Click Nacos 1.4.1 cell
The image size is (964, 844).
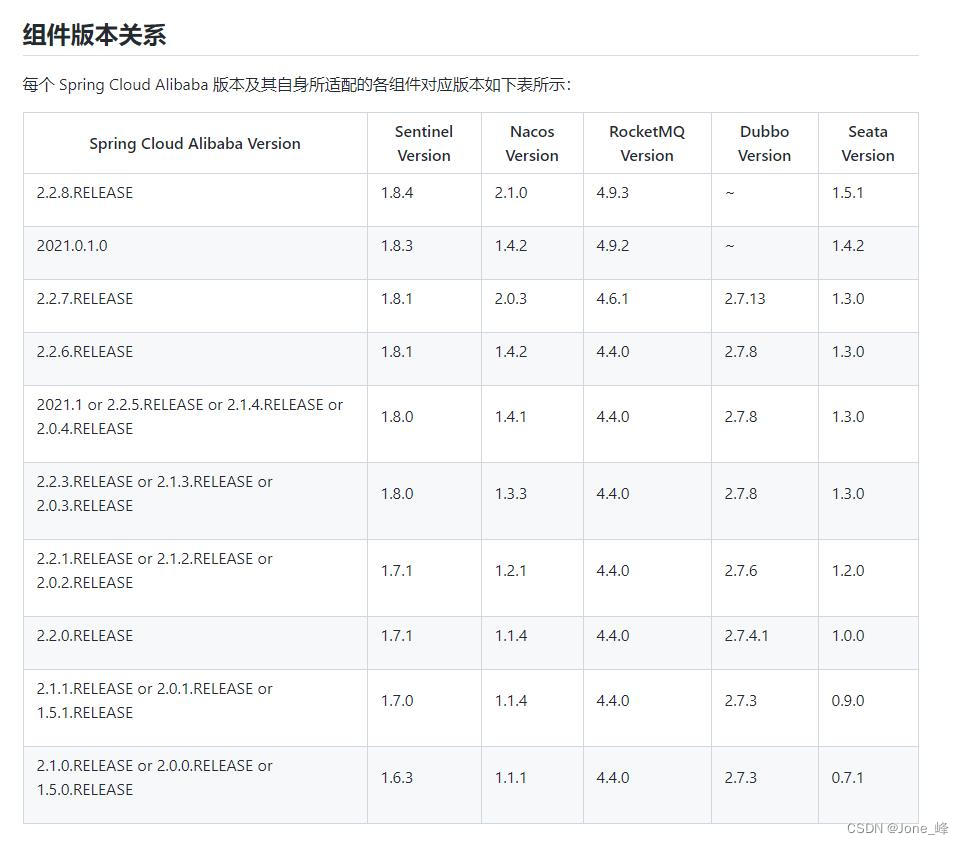[511, 416]
